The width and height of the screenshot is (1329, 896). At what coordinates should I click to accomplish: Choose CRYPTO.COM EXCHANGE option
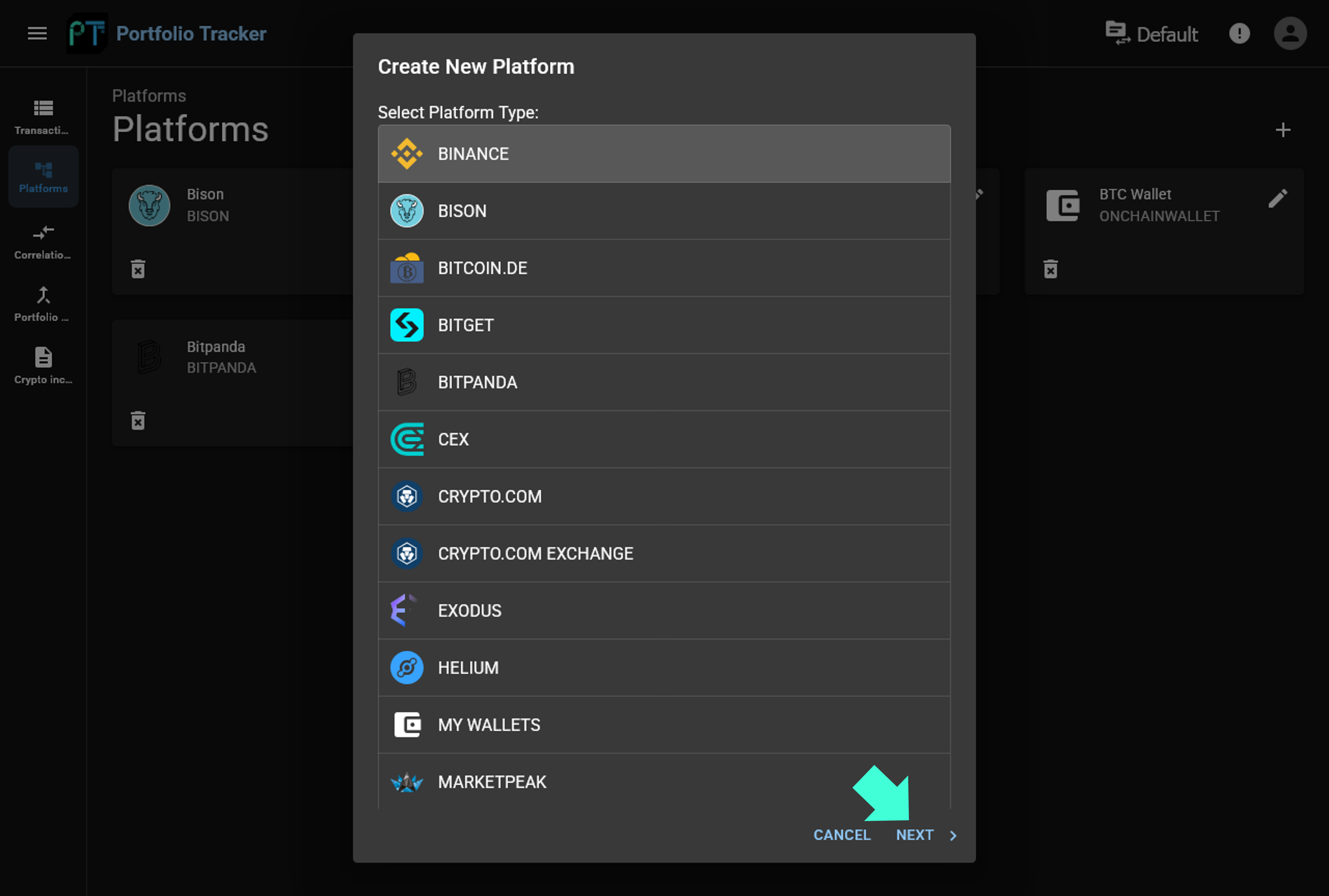[664, 554]
